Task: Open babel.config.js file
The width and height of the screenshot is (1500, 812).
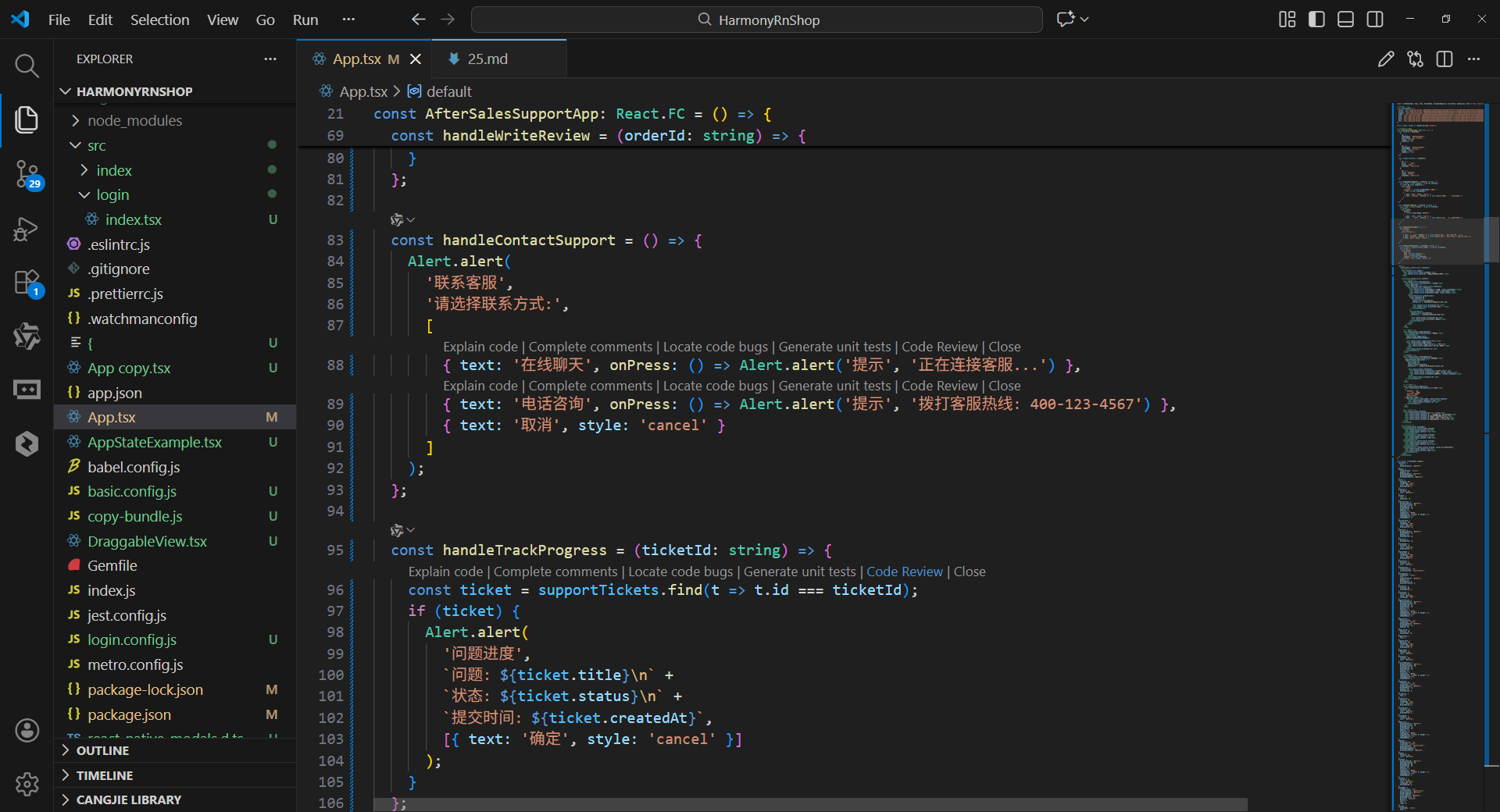Action: coord(175,468)
